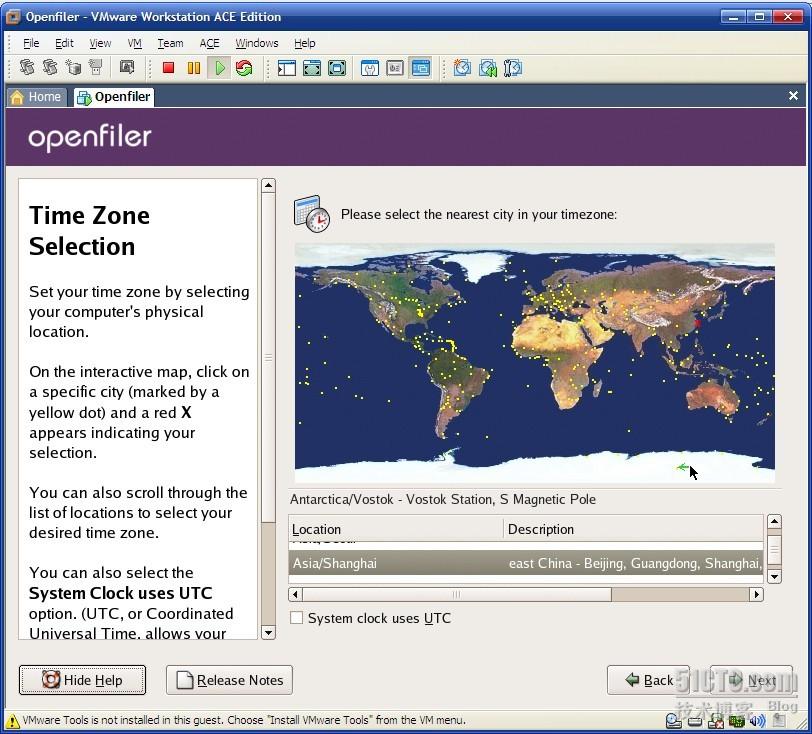
Task: Take a snapshot using the clock-star icon
Action: pos(462,68)
